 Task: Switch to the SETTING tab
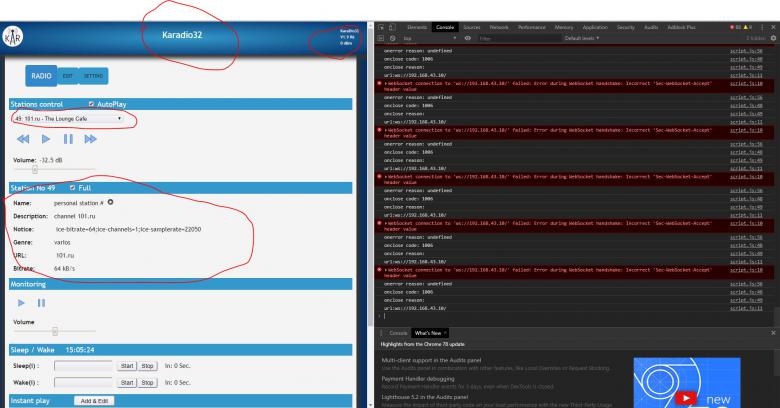(93, 76)
